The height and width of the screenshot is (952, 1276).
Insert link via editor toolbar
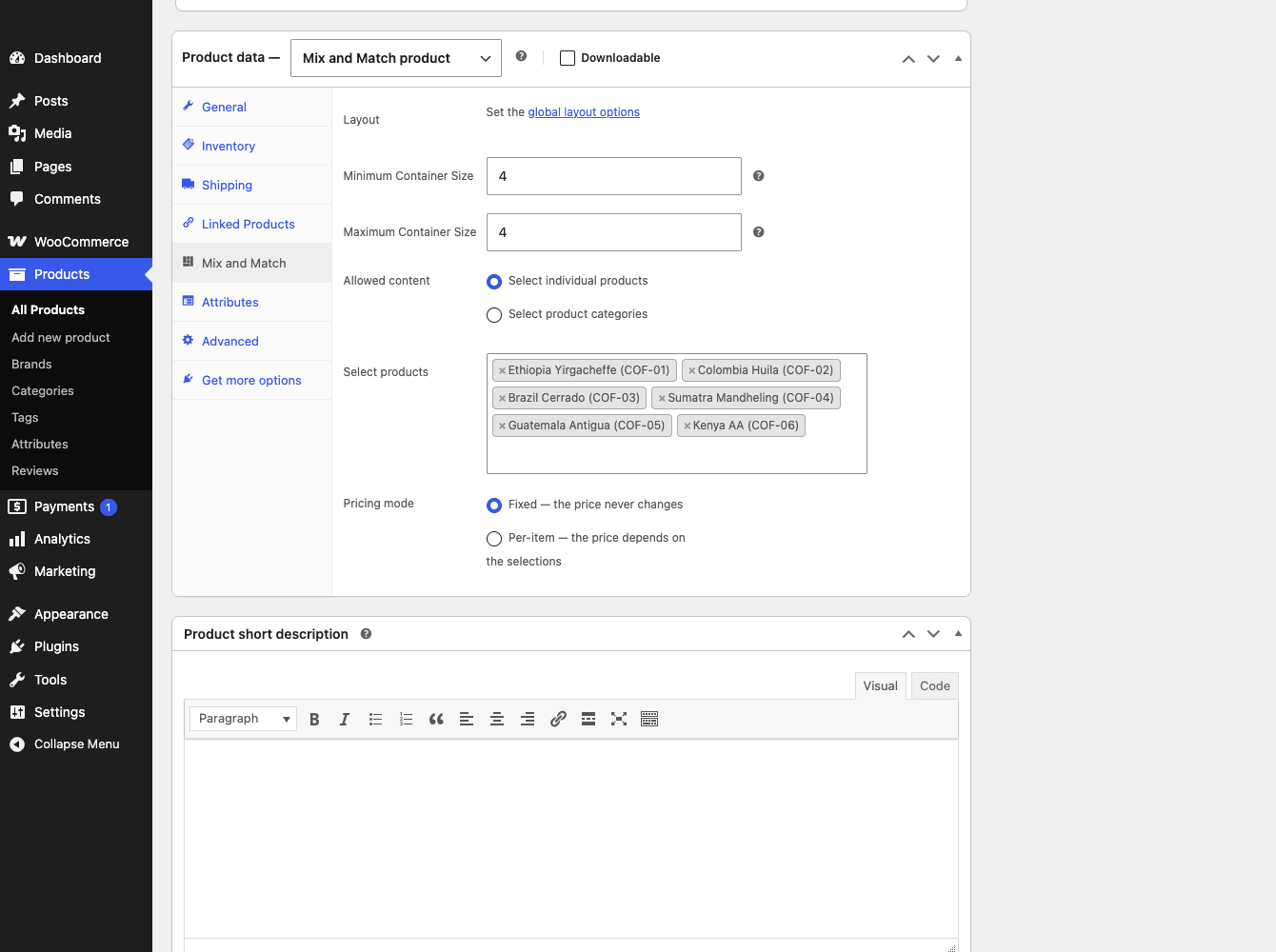[x=558, y=719]
